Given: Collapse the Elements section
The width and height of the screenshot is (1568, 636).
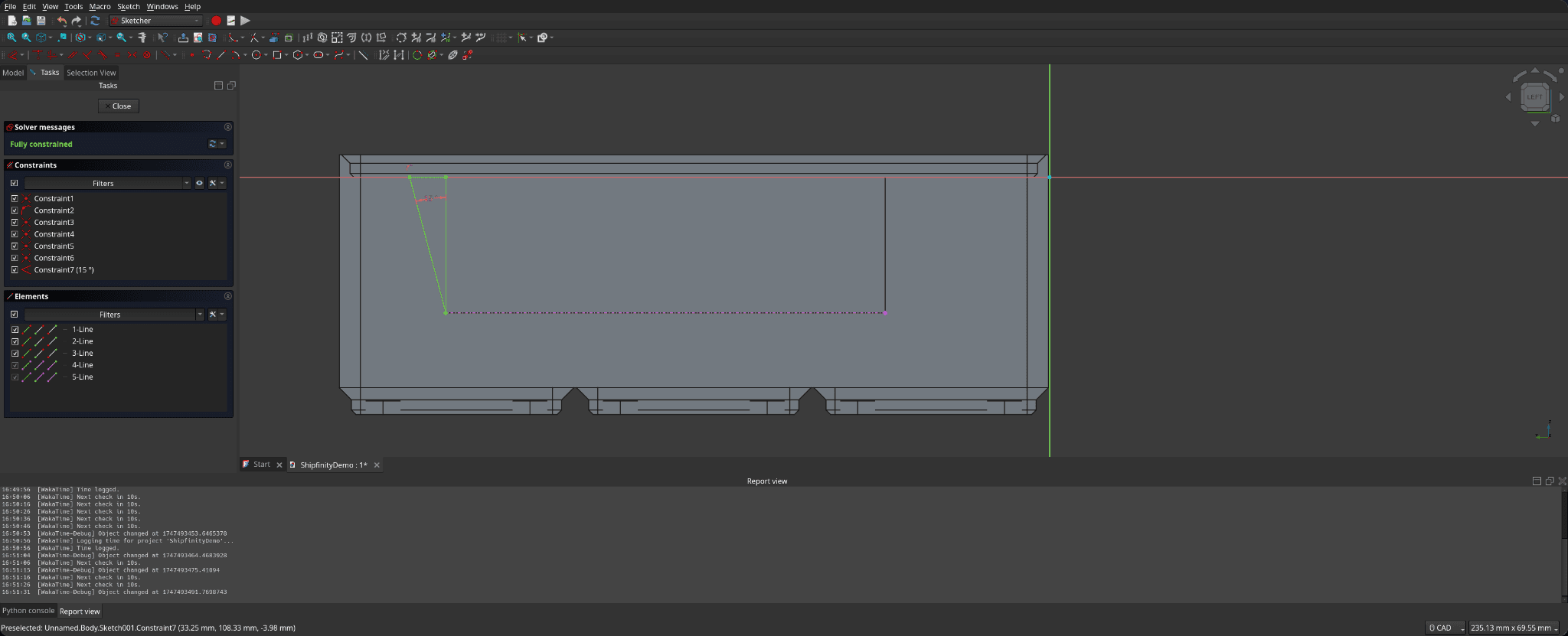Looking at the screenshot, I should [227, 296].
